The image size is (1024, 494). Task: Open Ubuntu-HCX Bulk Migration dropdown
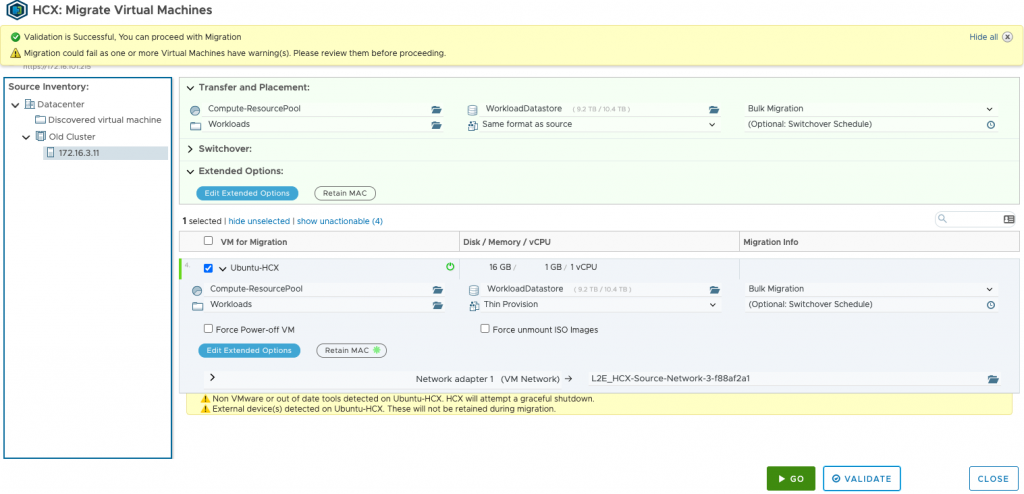tap(989, 289)
